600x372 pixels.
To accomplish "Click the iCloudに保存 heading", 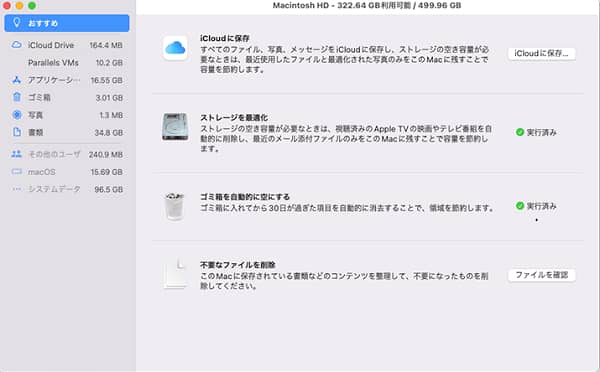I will point(225,38).
